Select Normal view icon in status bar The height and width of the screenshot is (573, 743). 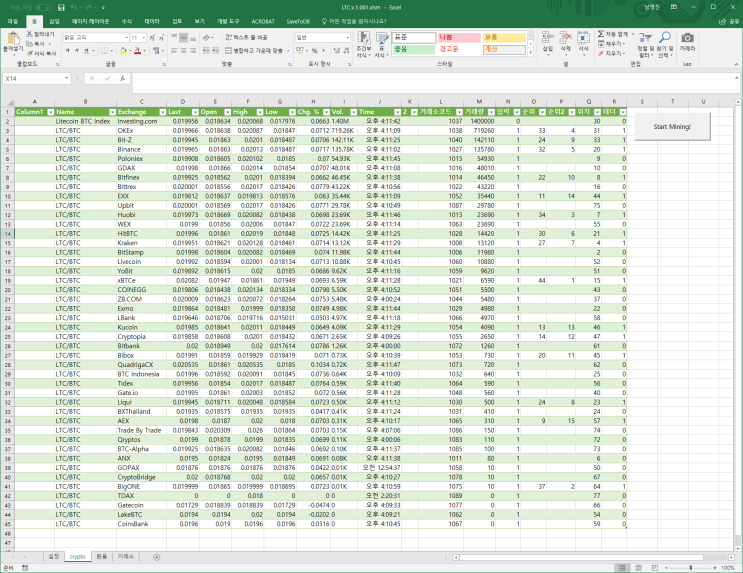coord(622,567)
